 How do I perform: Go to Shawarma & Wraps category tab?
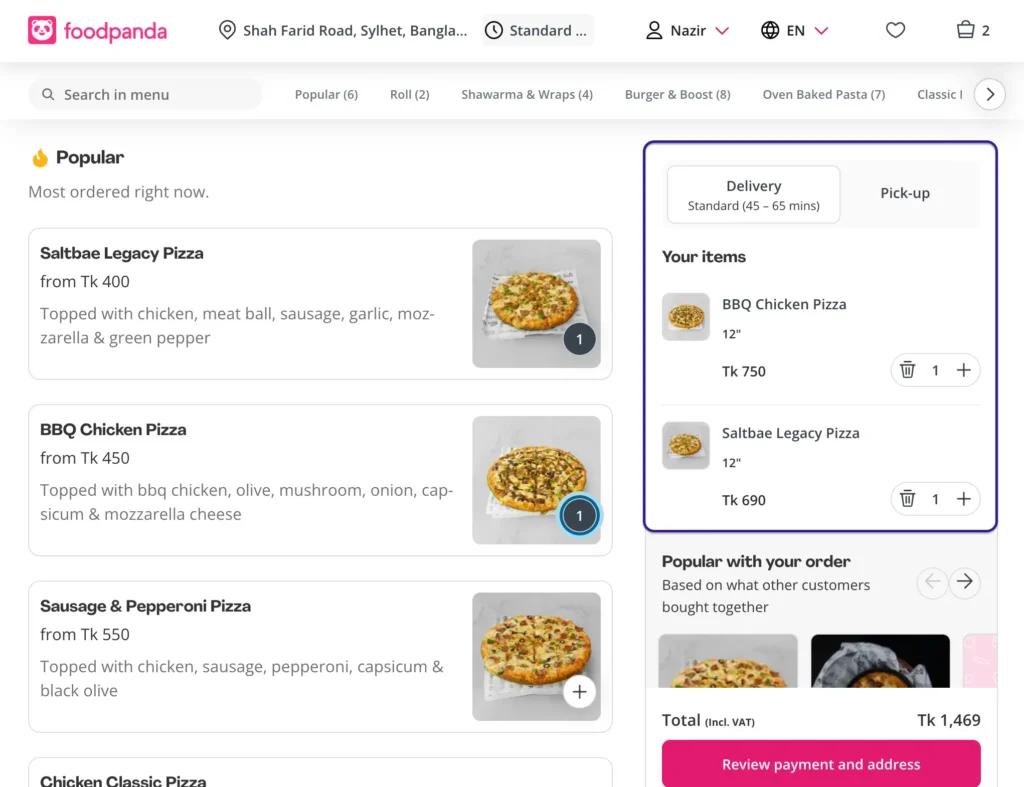[526, 95]
